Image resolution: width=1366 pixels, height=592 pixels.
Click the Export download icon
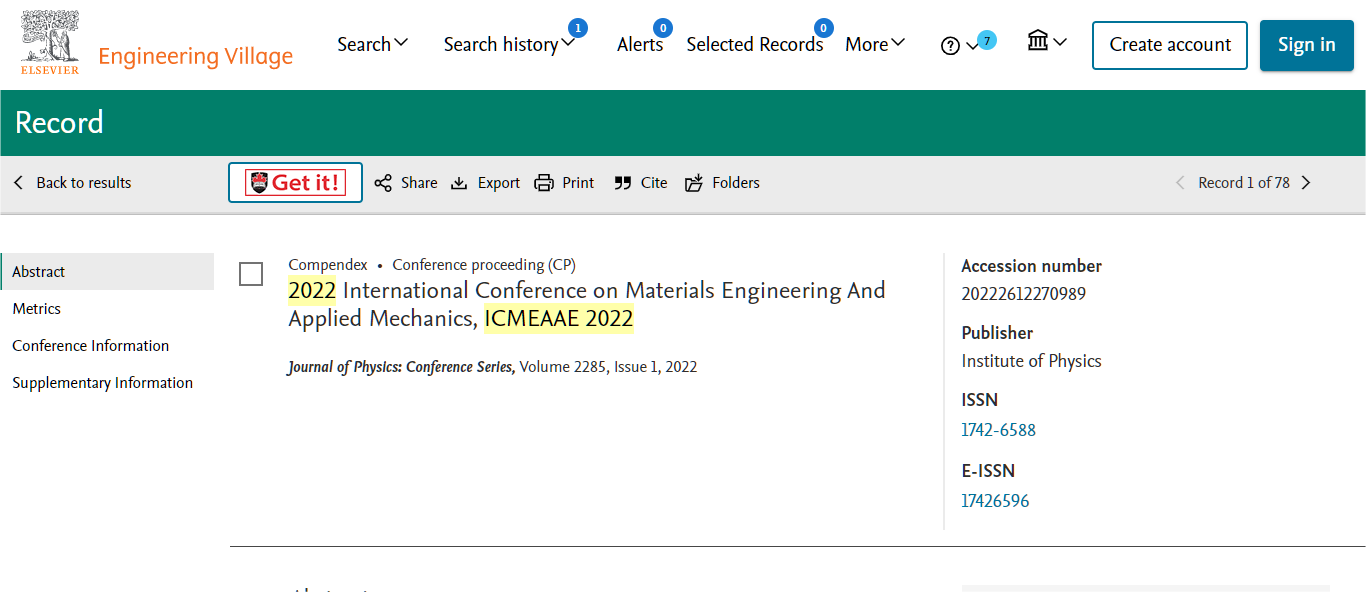click(459, 183)
